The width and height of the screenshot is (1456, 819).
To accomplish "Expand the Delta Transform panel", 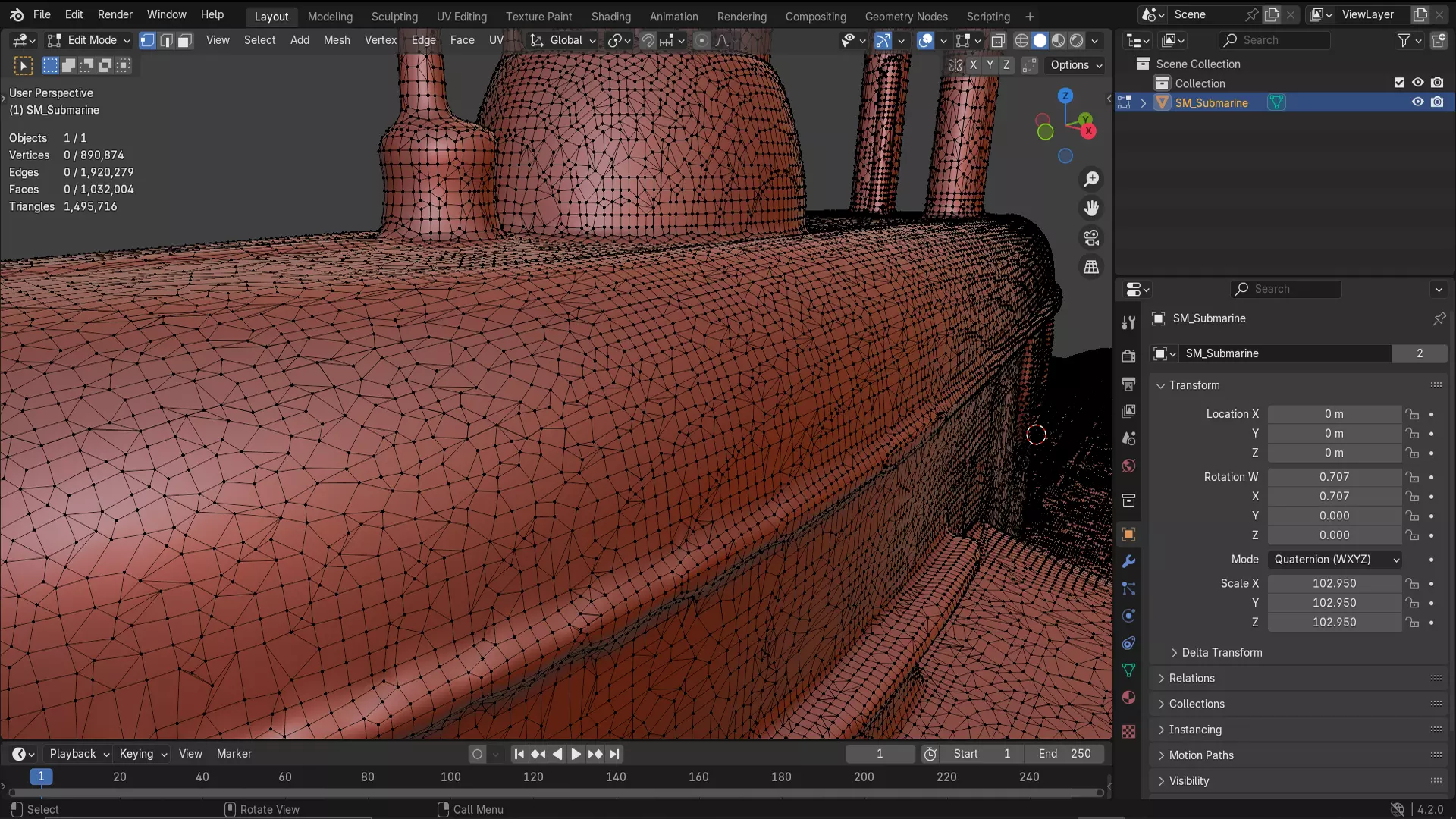I will point(1221,652).
